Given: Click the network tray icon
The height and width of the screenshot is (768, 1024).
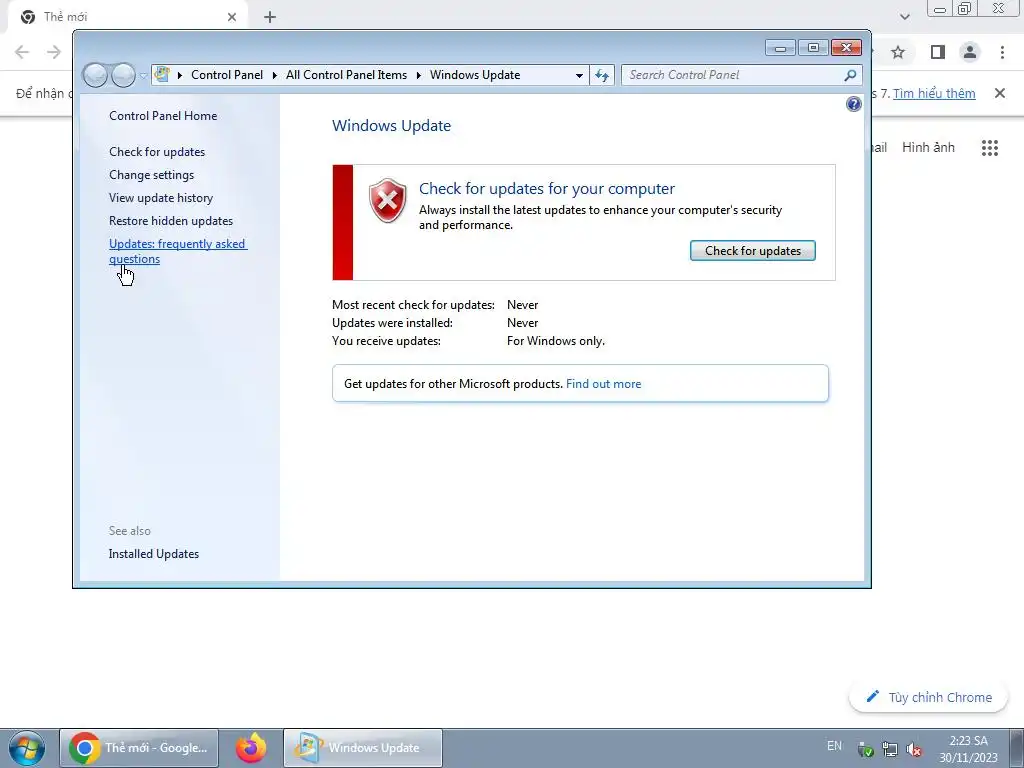Looking at the screenshot, I should [x=889, y=750].
